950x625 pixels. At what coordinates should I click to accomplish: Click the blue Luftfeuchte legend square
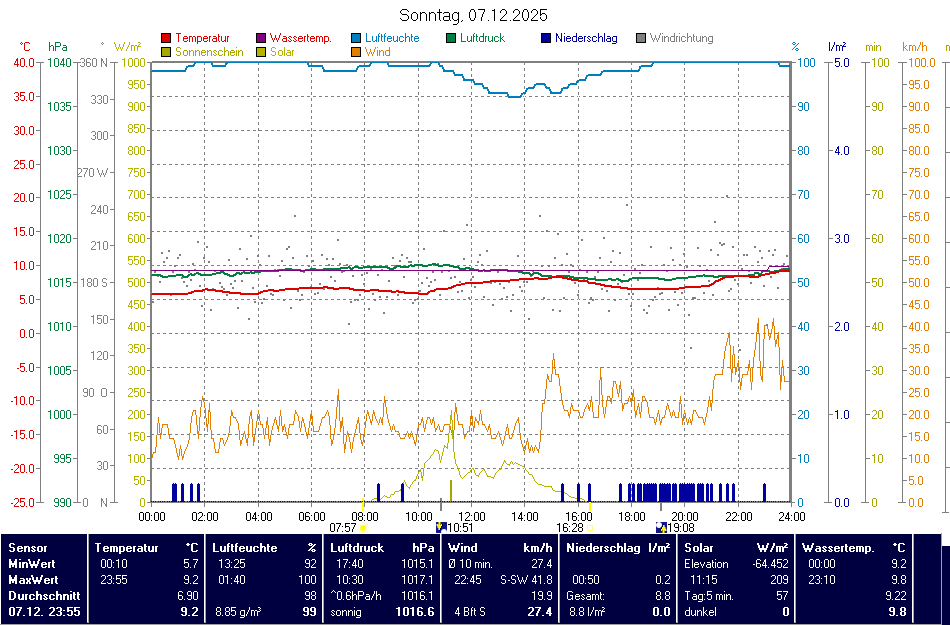(357, 39)
